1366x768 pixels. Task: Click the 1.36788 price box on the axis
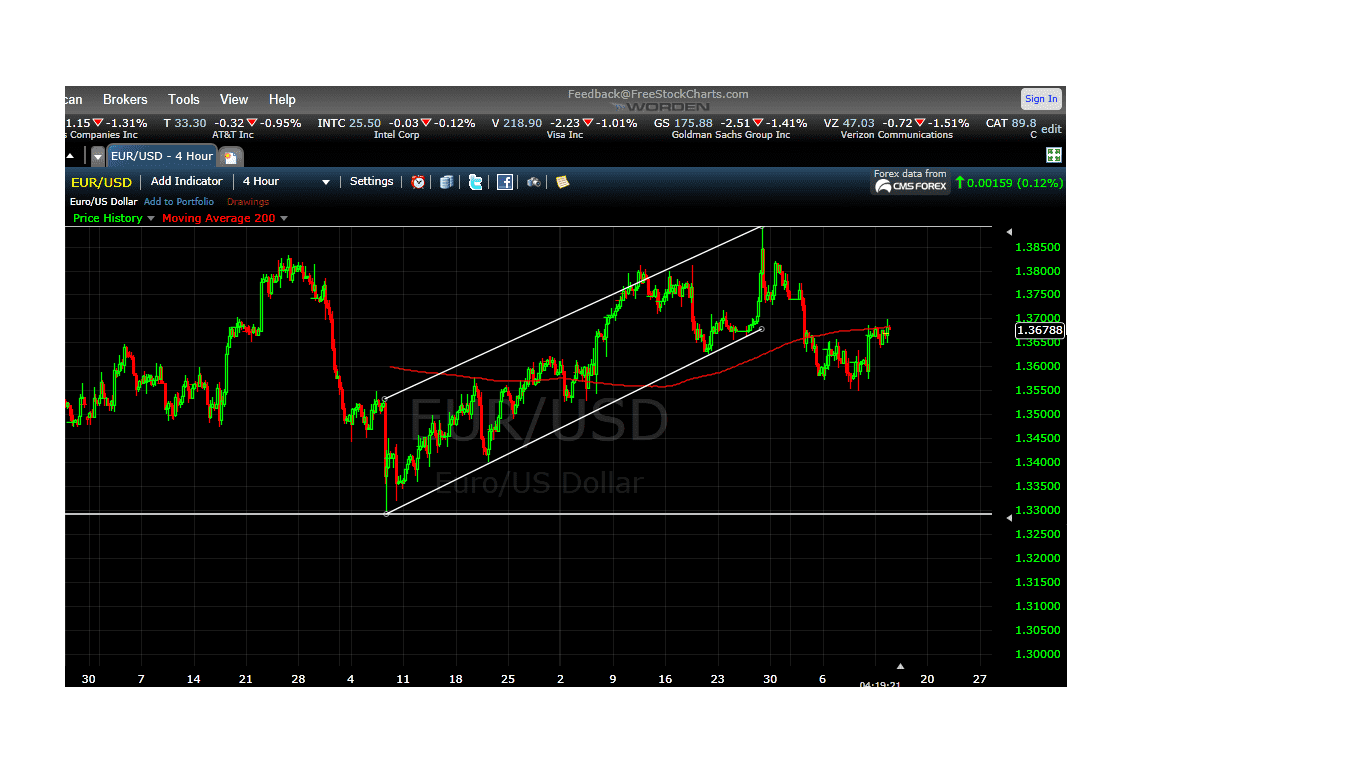1040,330
